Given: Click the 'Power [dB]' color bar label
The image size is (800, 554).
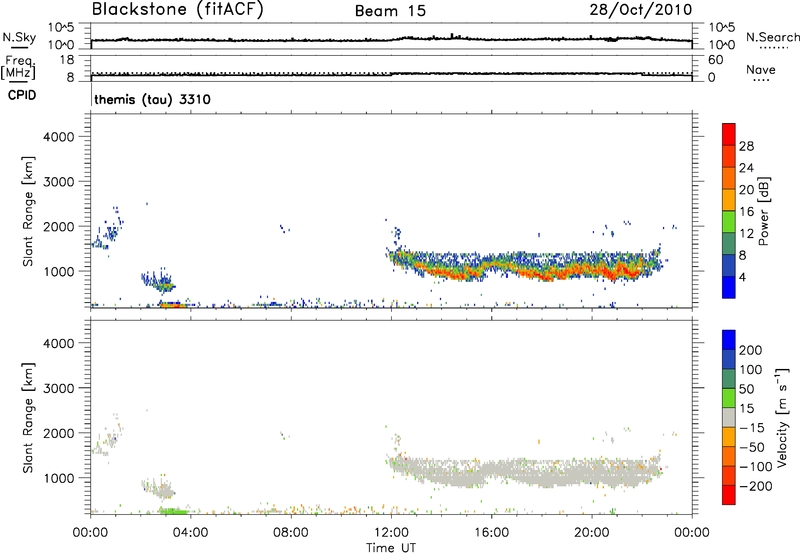Looking at the screenshot, I should click(x=763, y=211).
